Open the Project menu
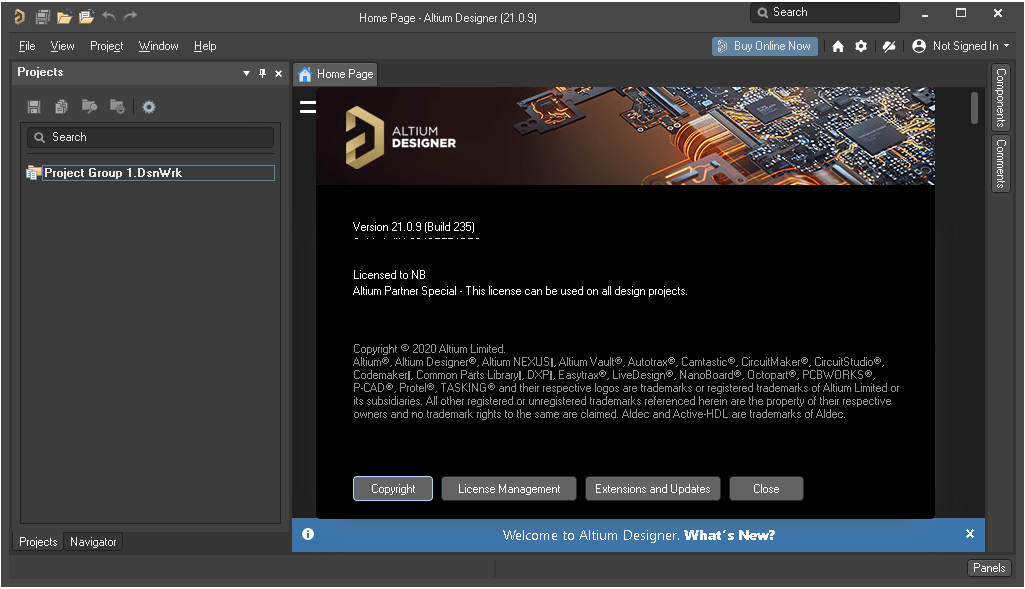This screenshot has width=1025, height=589. pyautogui.click(x=107, y=46)
